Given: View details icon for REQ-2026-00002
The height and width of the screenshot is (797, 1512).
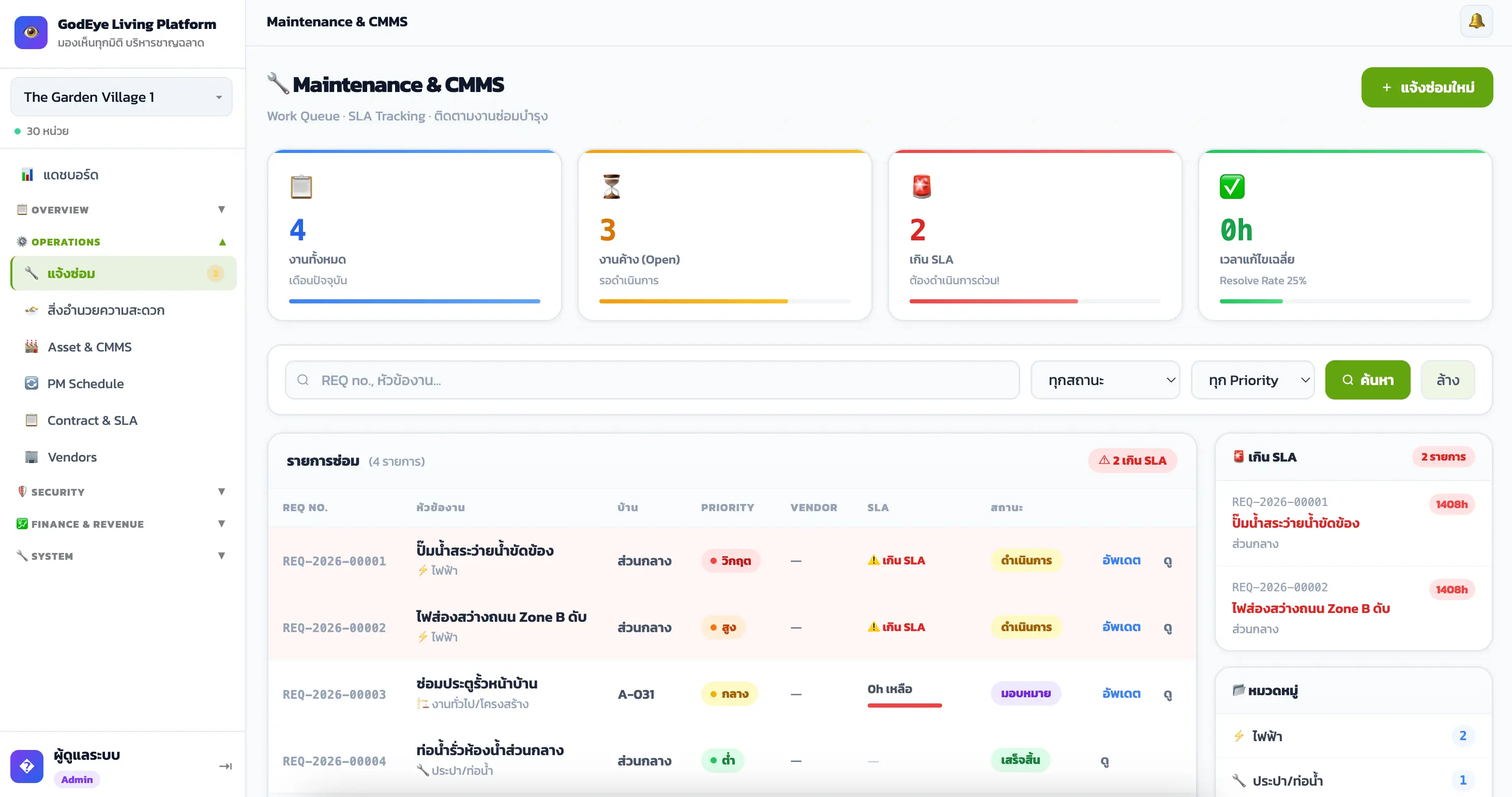Looking at the screenshot, I should [x=1168, y=628].
